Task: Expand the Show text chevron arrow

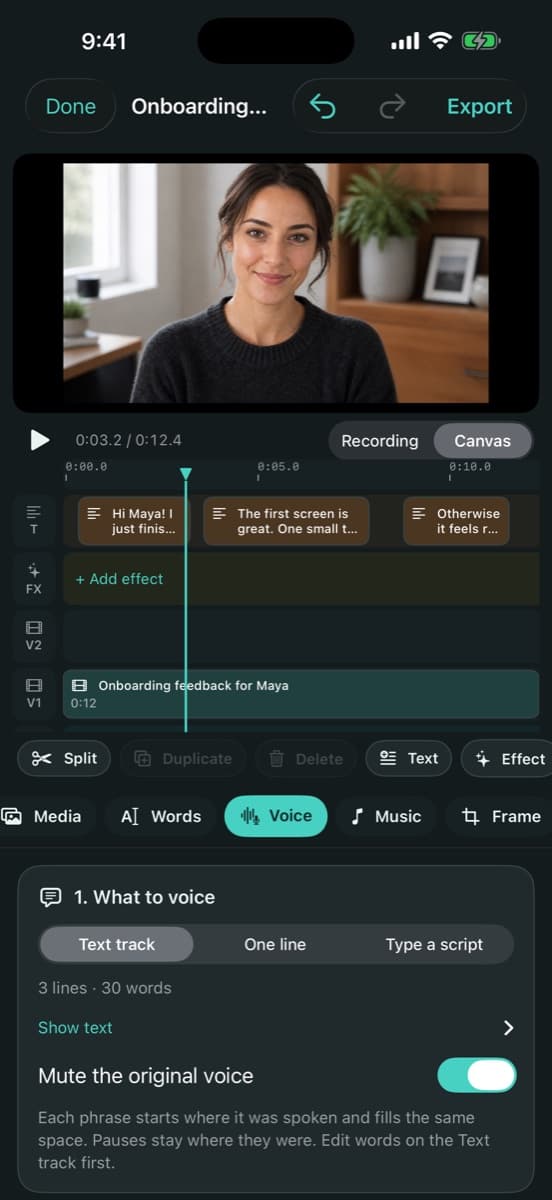Action: coord(508,1027)
